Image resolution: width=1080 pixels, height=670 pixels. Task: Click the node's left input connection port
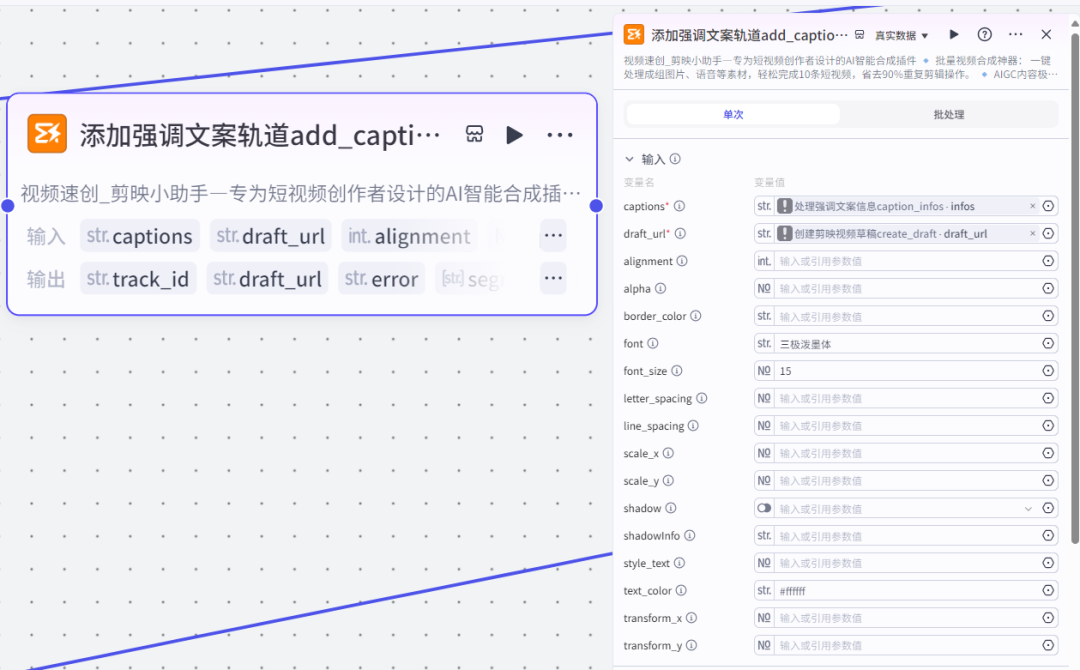pos(8,205)
